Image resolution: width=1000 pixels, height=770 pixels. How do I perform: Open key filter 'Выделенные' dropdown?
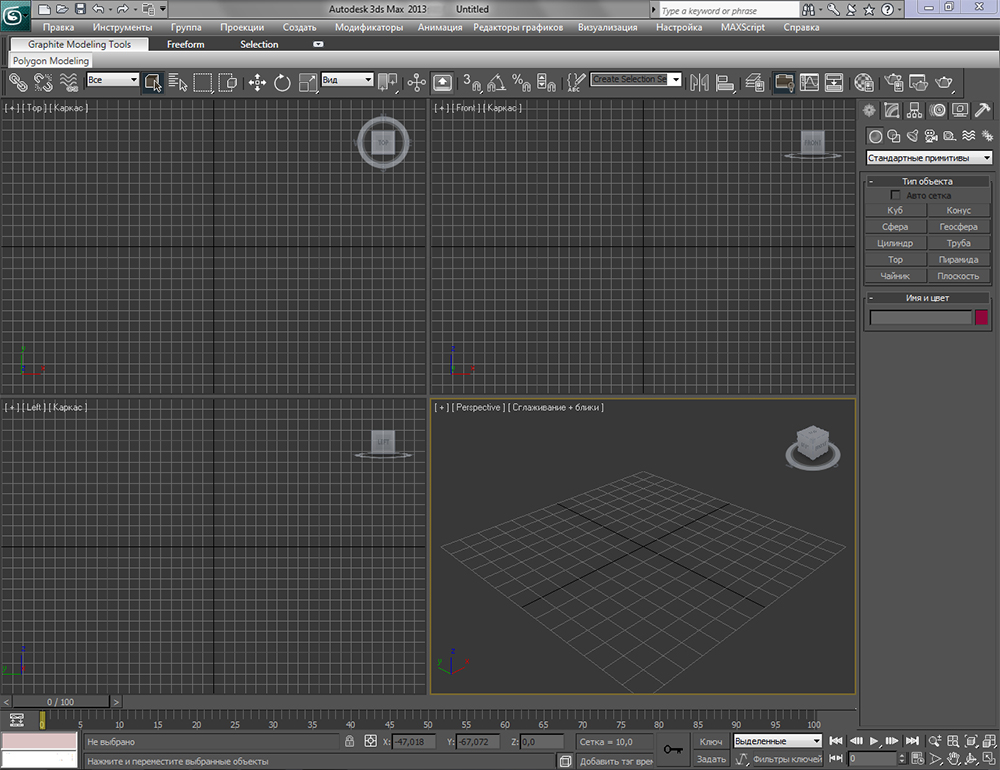click(777, 741)
